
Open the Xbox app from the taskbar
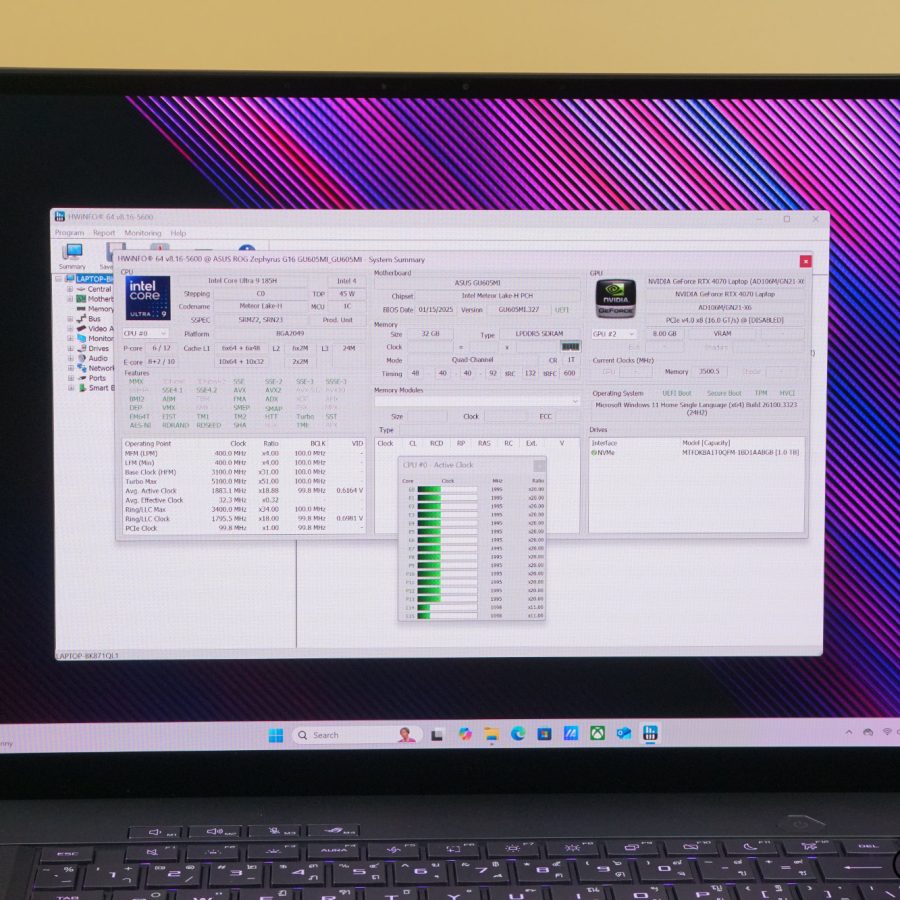coord(598,733)
